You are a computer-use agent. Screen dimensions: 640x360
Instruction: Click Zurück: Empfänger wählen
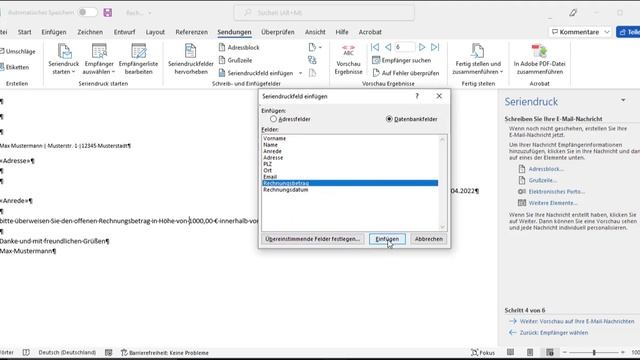point(553,333)
